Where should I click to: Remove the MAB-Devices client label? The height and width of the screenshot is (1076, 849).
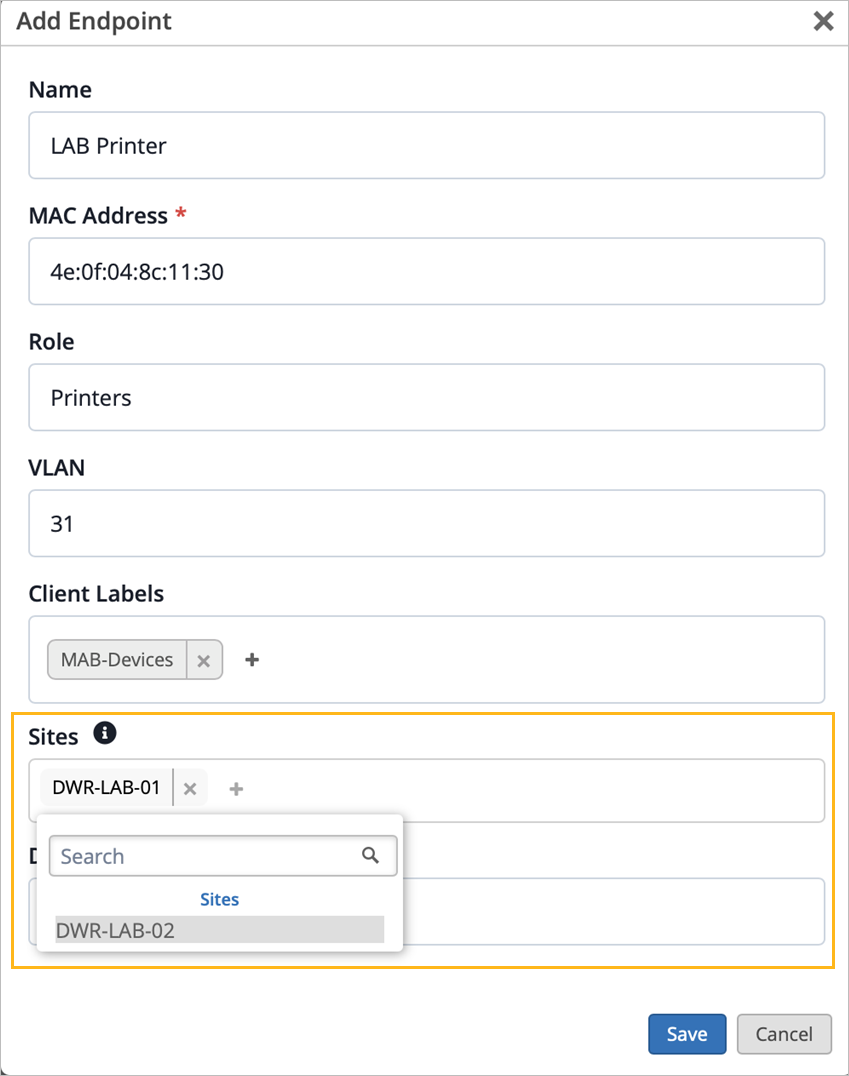204,660
